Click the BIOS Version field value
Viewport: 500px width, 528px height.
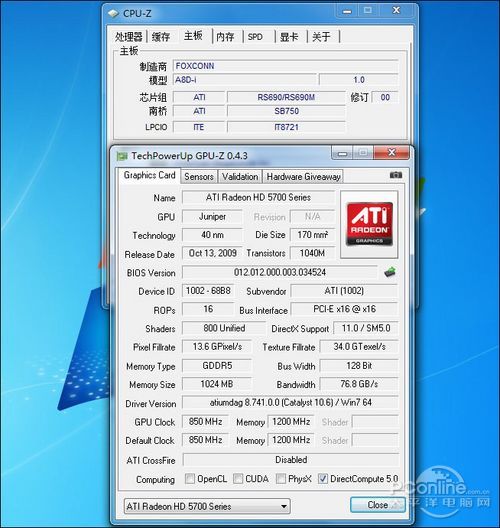coord(280,272)
